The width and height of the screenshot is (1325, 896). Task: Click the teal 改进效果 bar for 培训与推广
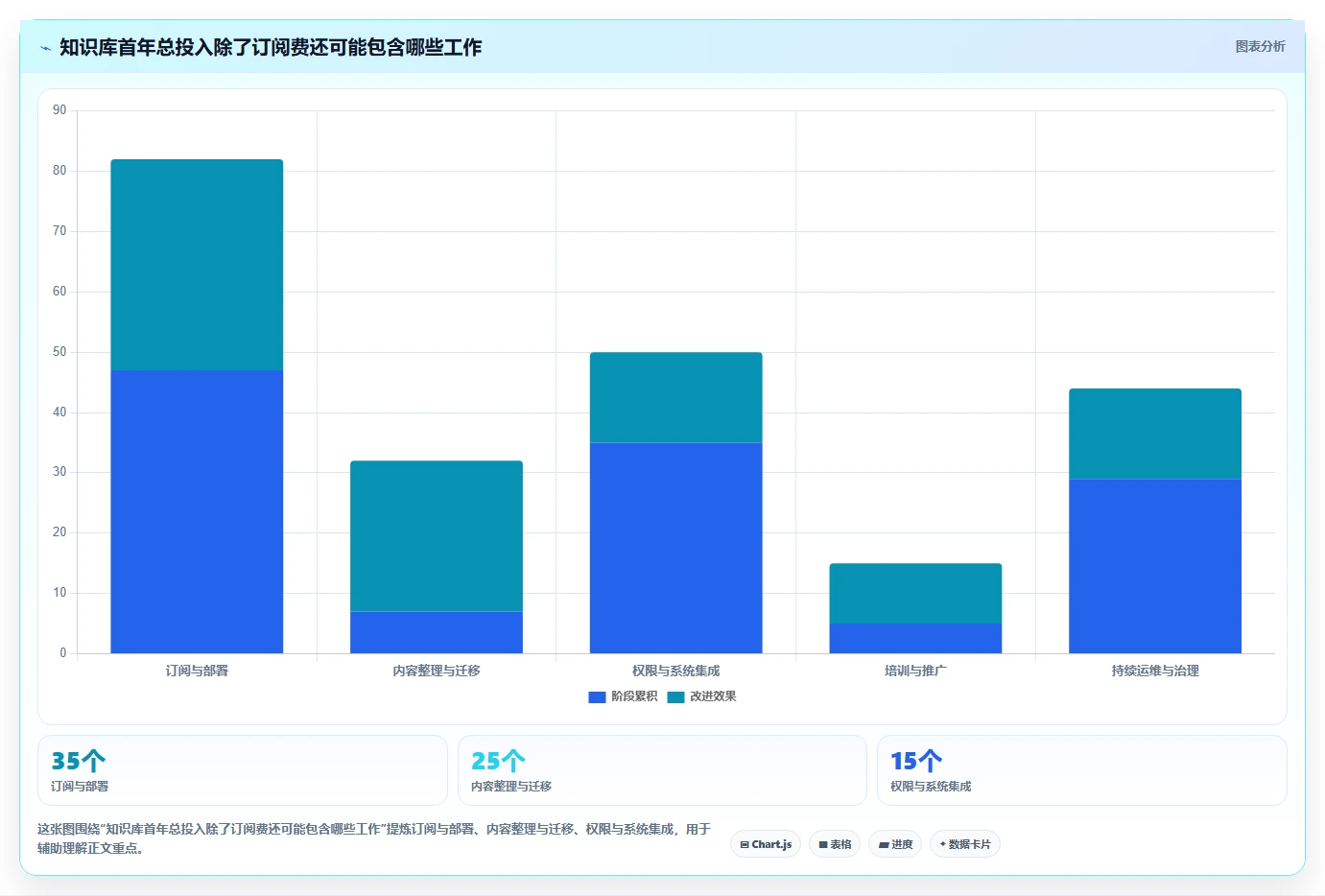click(915, 593)
